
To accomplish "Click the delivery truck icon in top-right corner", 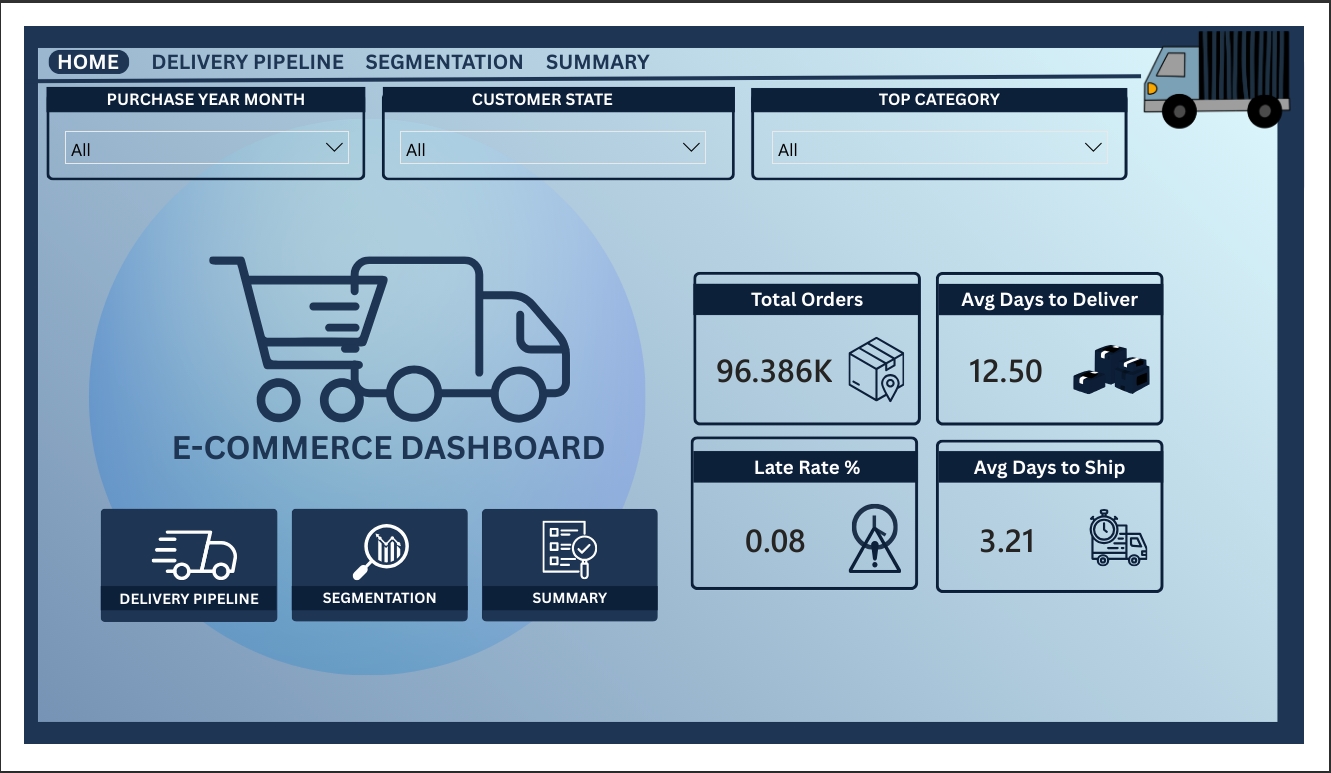I will 1216,79.
